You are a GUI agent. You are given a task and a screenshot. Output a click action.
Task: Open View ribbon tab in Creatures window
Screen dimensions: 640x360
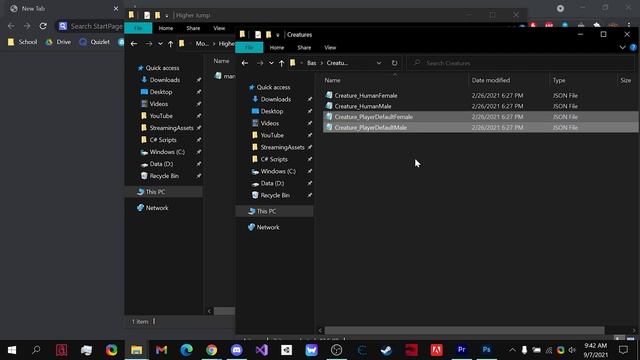click(330, 47)
